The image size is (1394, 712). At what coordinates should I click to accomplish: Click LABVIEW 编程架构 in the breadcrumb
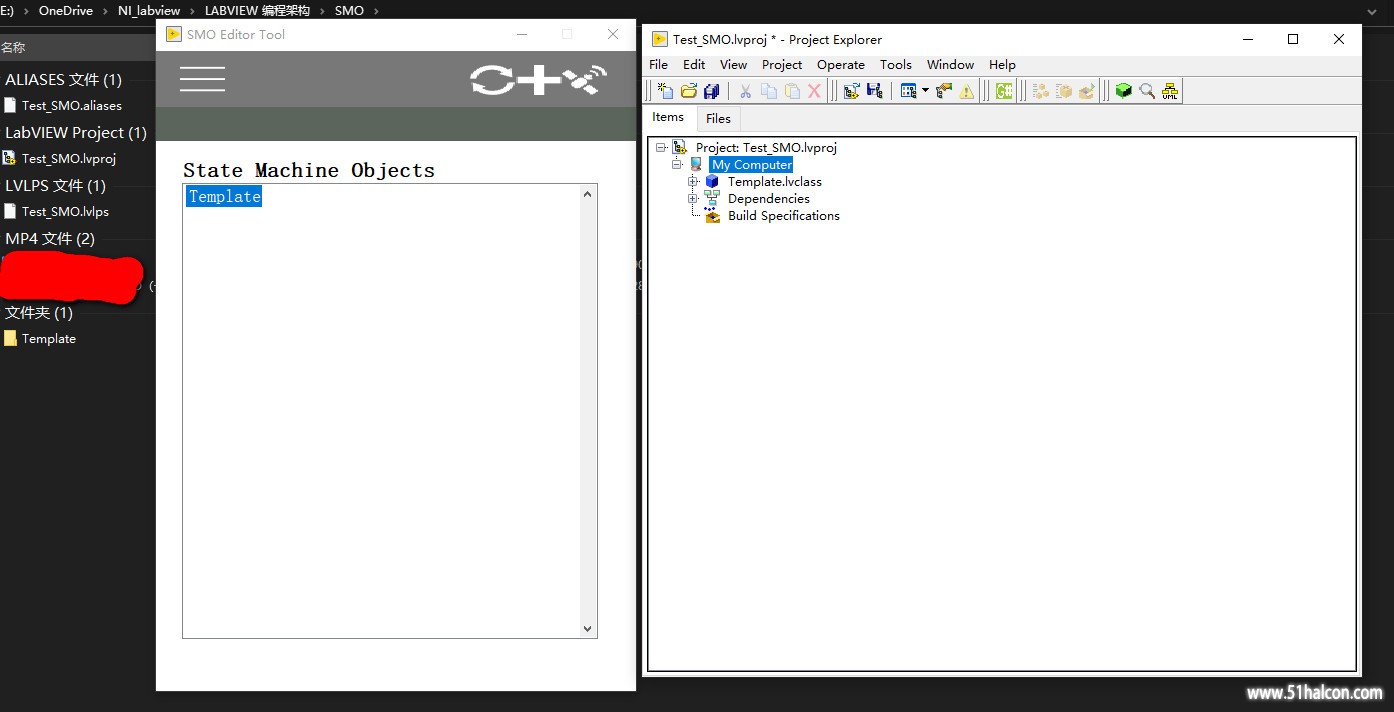tap(257, 10)
